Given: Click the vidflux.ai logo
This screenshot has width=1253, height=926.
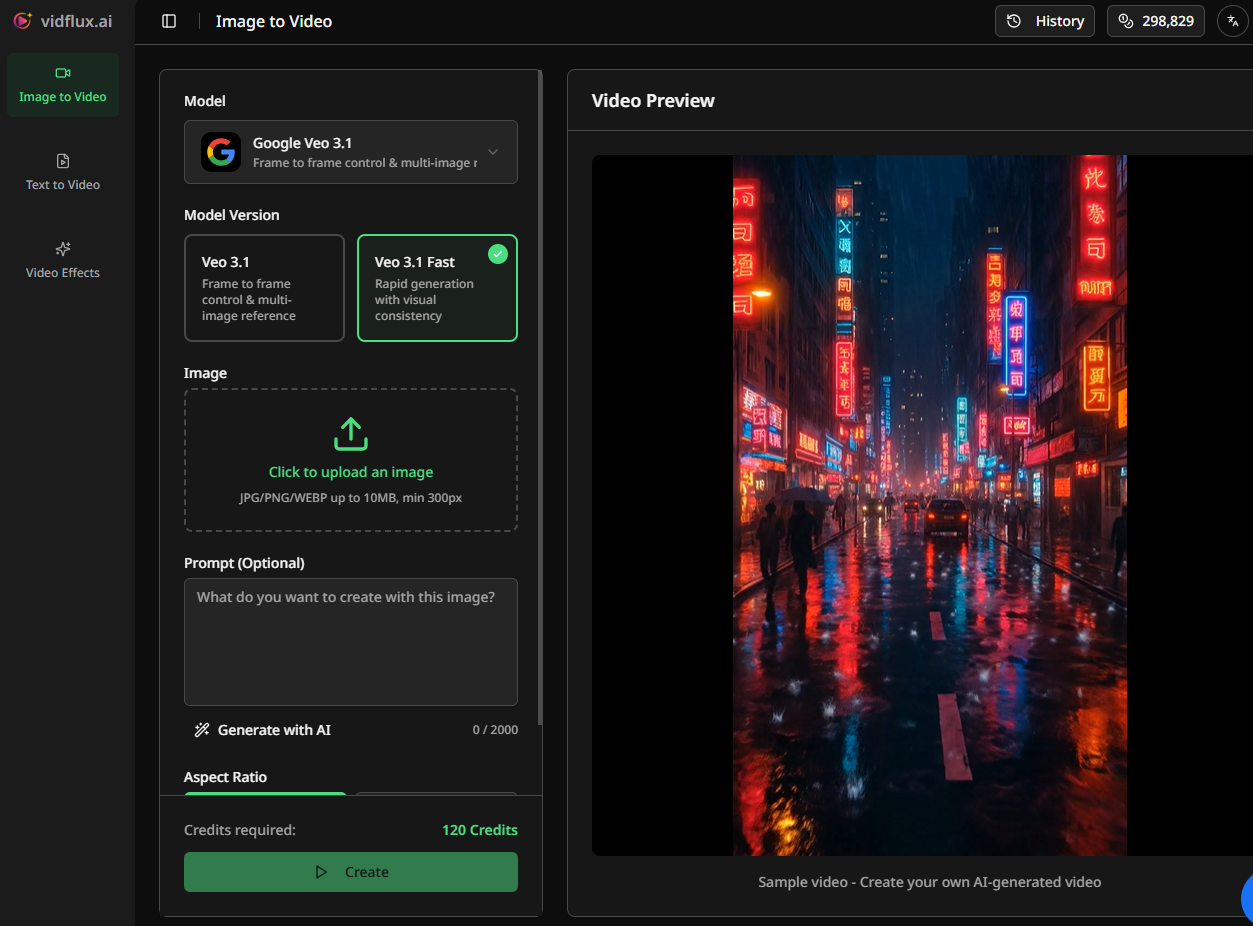Looking at the screenshot, I should coord(60,21).
